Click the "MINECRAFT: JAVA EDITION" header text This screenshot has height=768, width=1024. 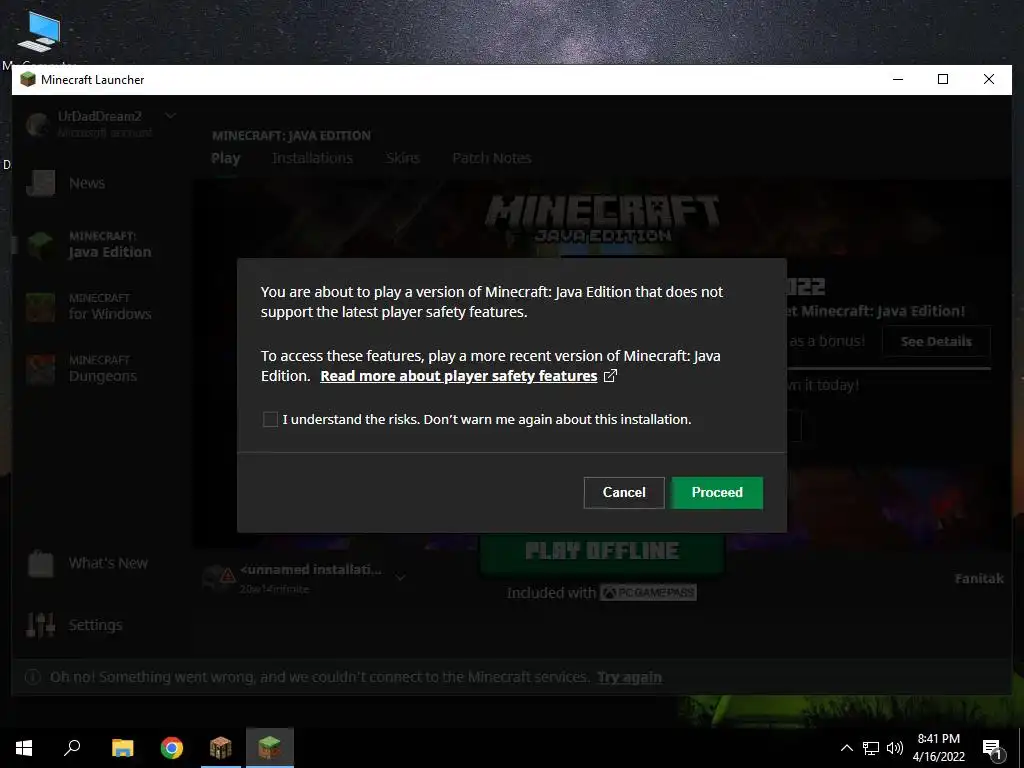point(291,136)
